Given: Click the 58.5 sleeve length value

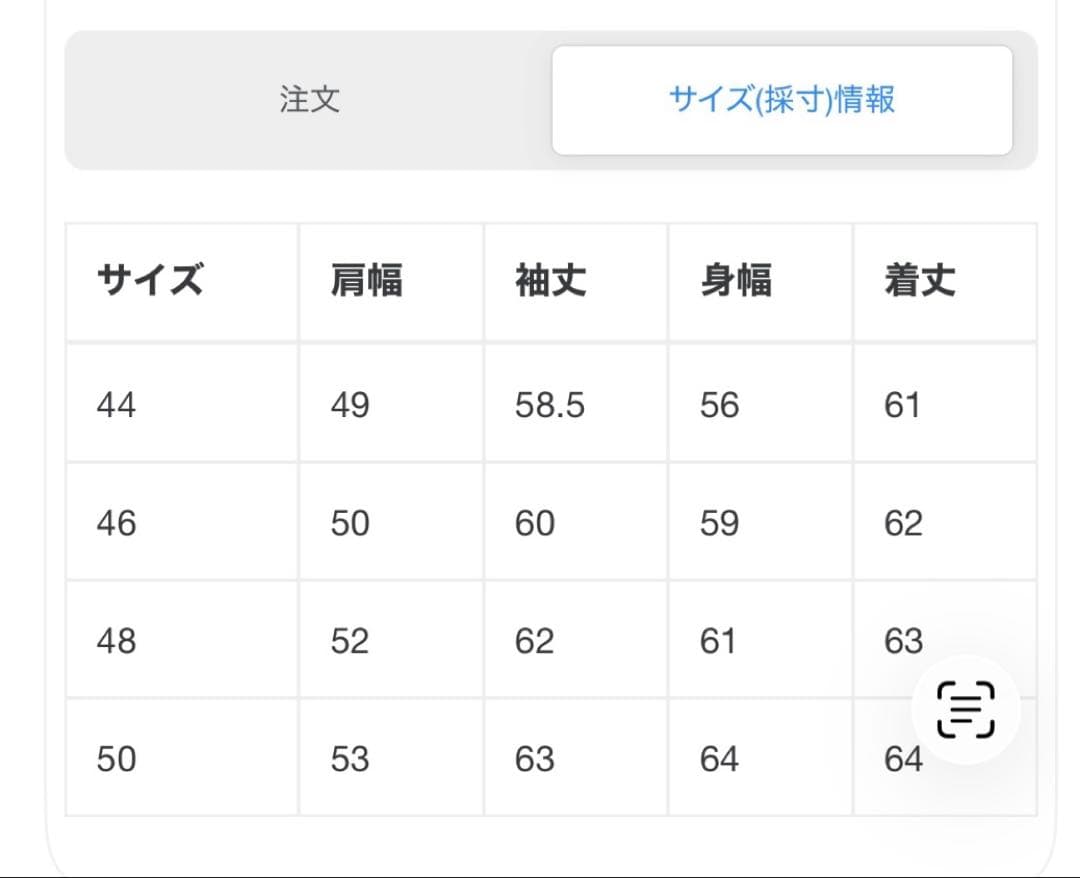Looking at the screenshot, I should click(x=550, y=405).
